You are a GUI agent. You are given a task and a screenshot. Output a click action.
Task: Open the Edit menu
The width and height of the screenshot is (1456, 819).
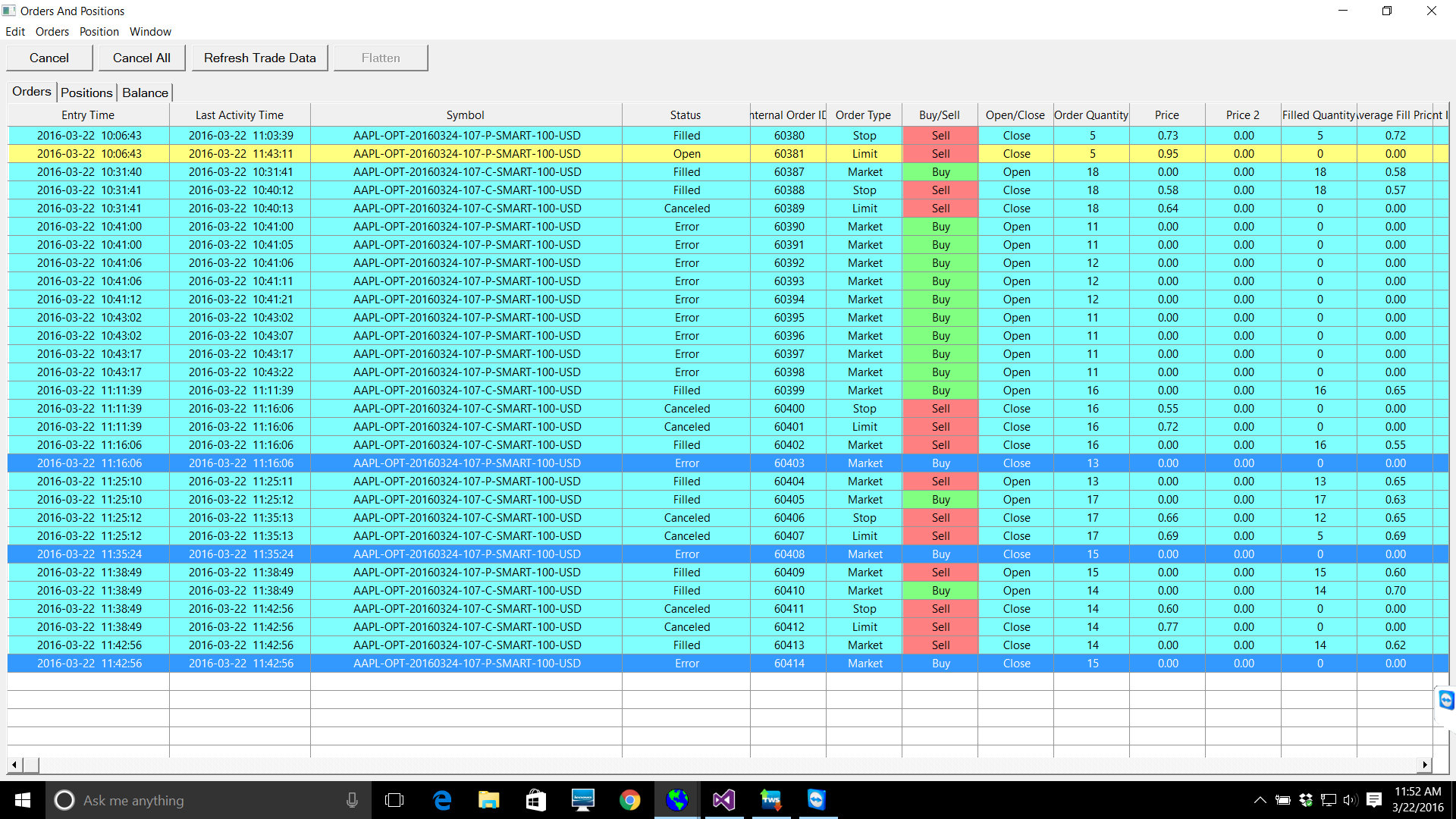tap(15, 32)
